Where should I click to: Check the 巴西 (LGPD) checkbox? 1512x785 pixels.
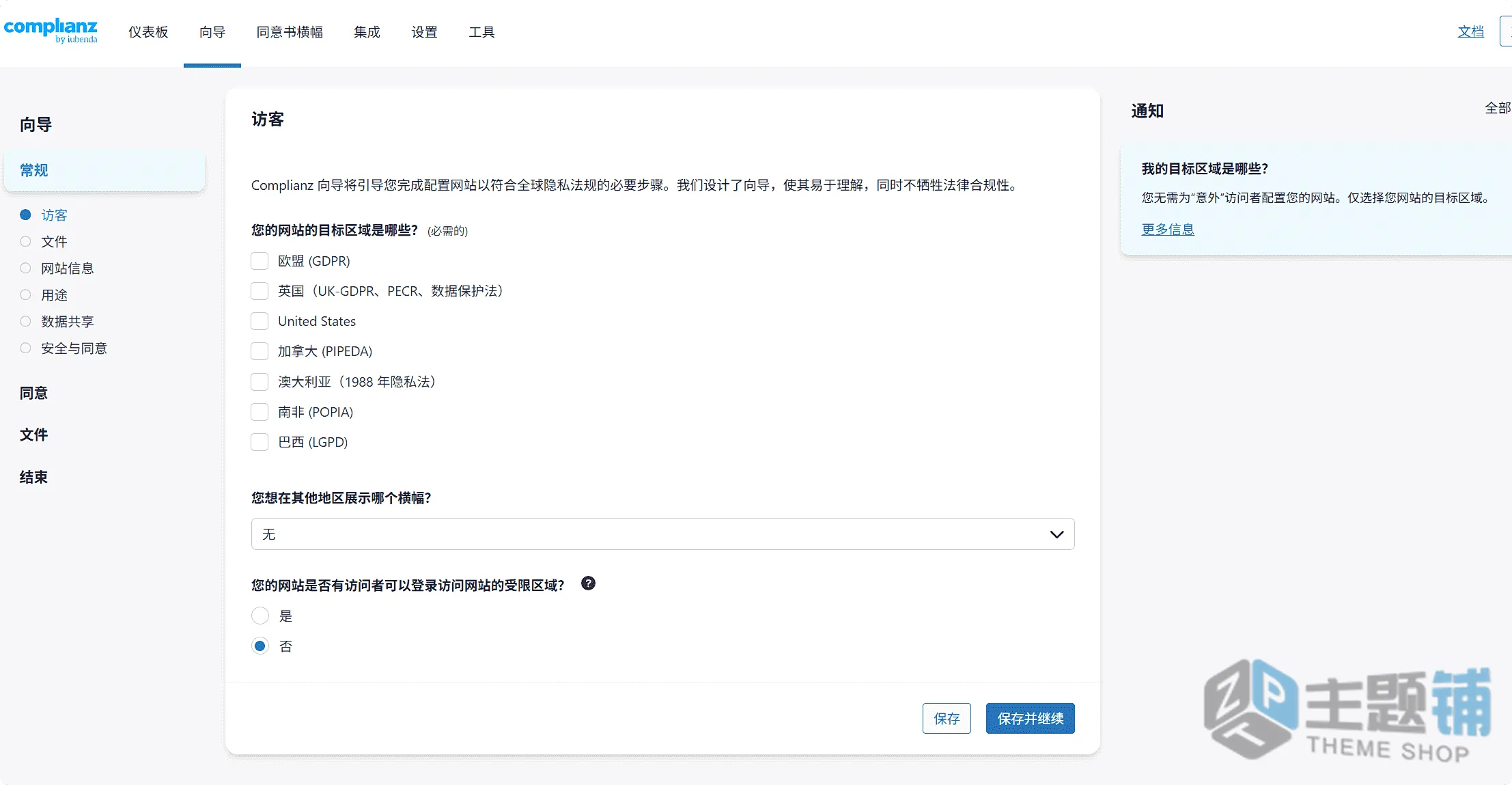260,442
